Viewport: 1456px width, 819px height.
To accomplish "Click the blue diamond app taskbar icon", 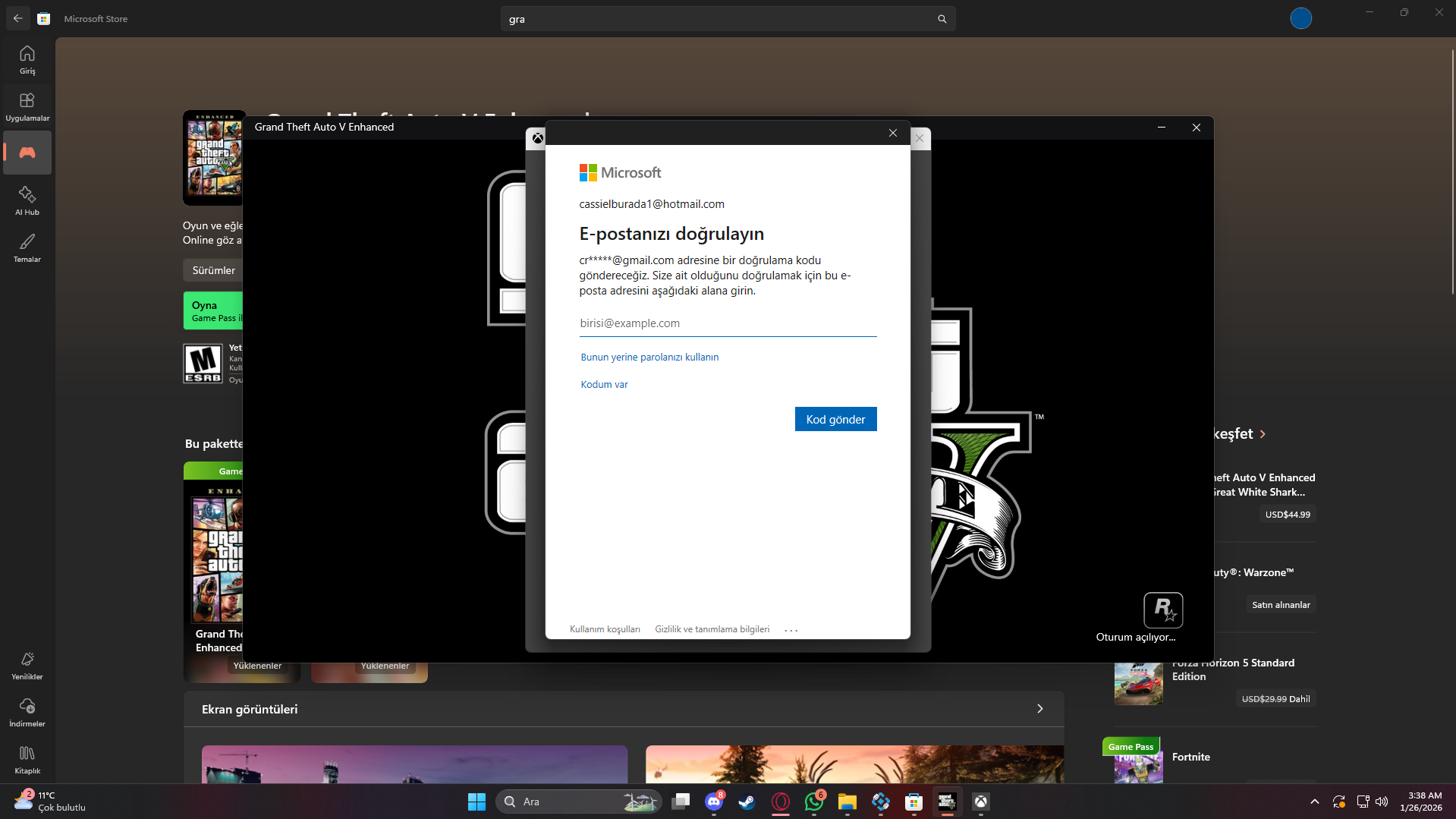I will 881,802.
